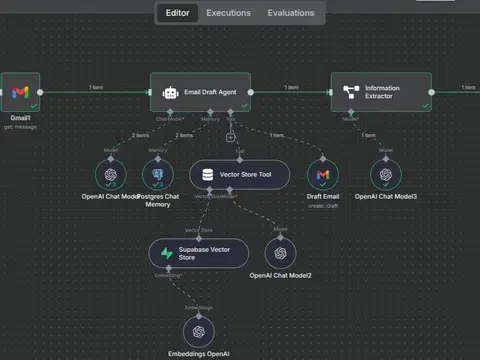480x360 pixels.
Task: Switch to the Editor tab
Action: point(177,13)
